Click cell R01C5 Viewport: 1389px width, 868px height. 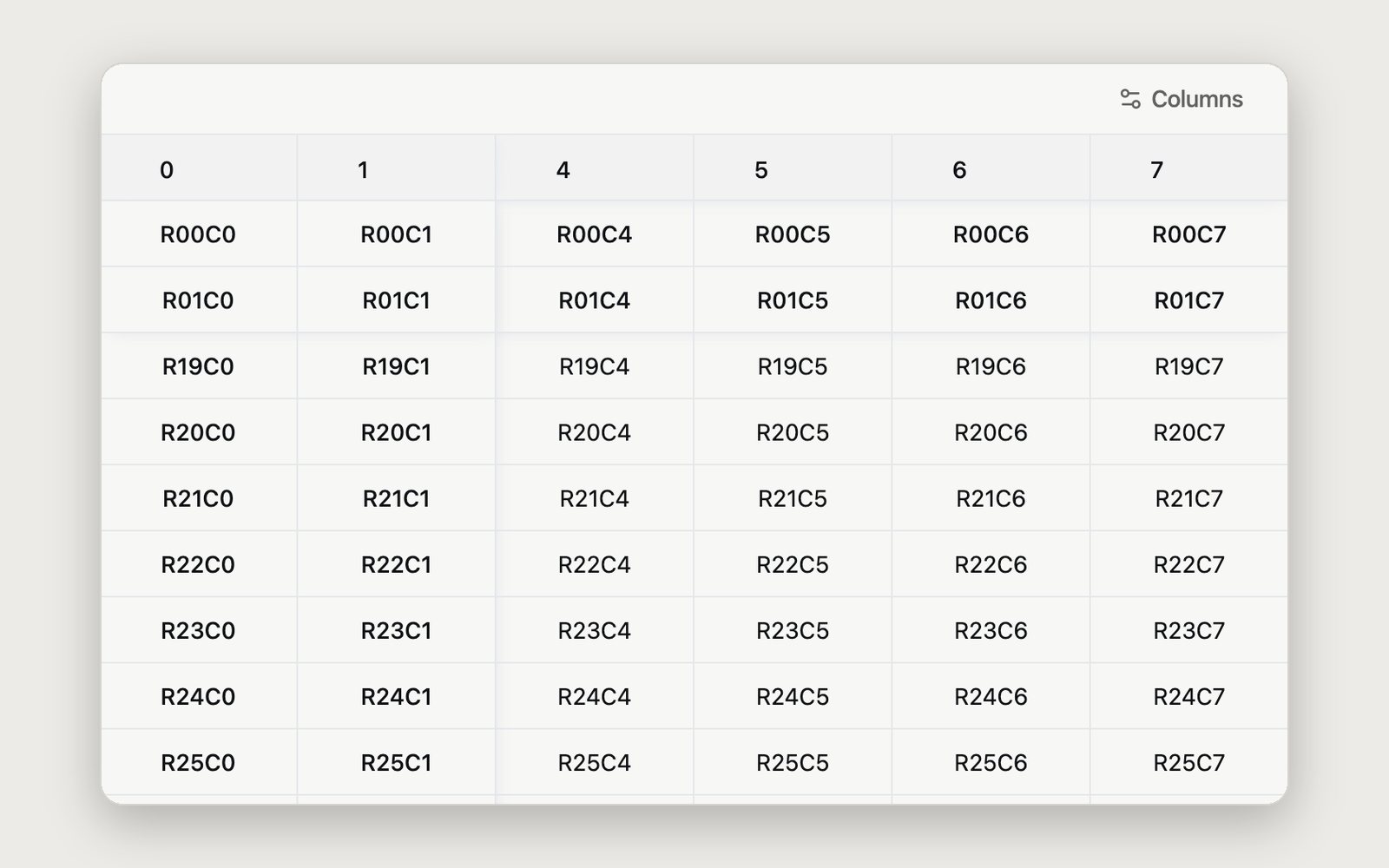(x=793, y=300)
